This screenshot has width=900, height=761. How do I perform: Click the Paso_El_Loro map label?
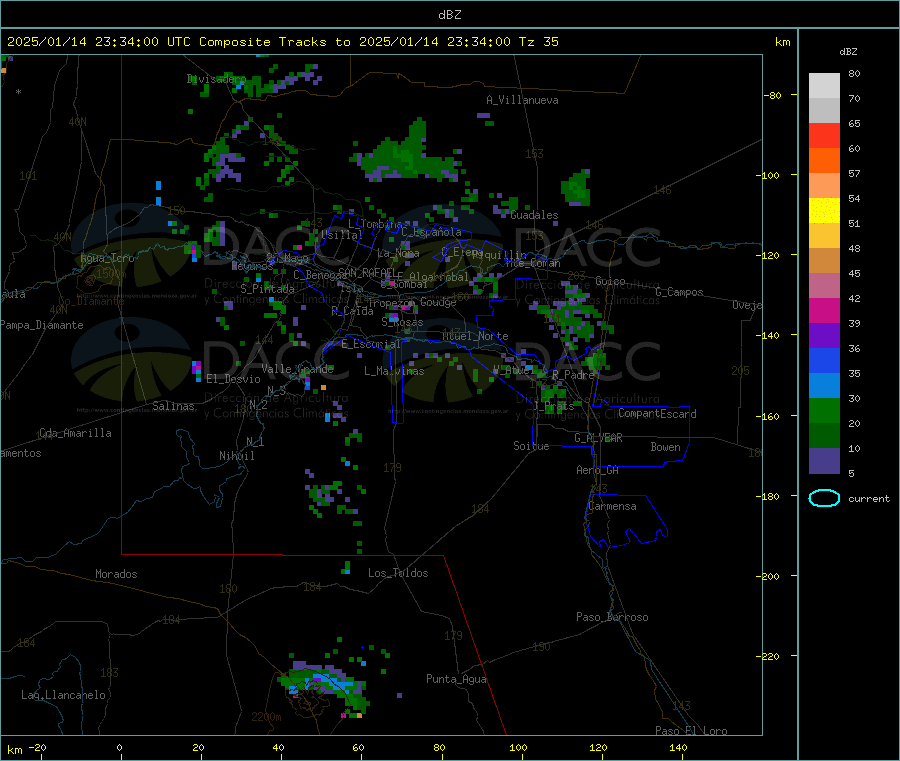[691, 731]
